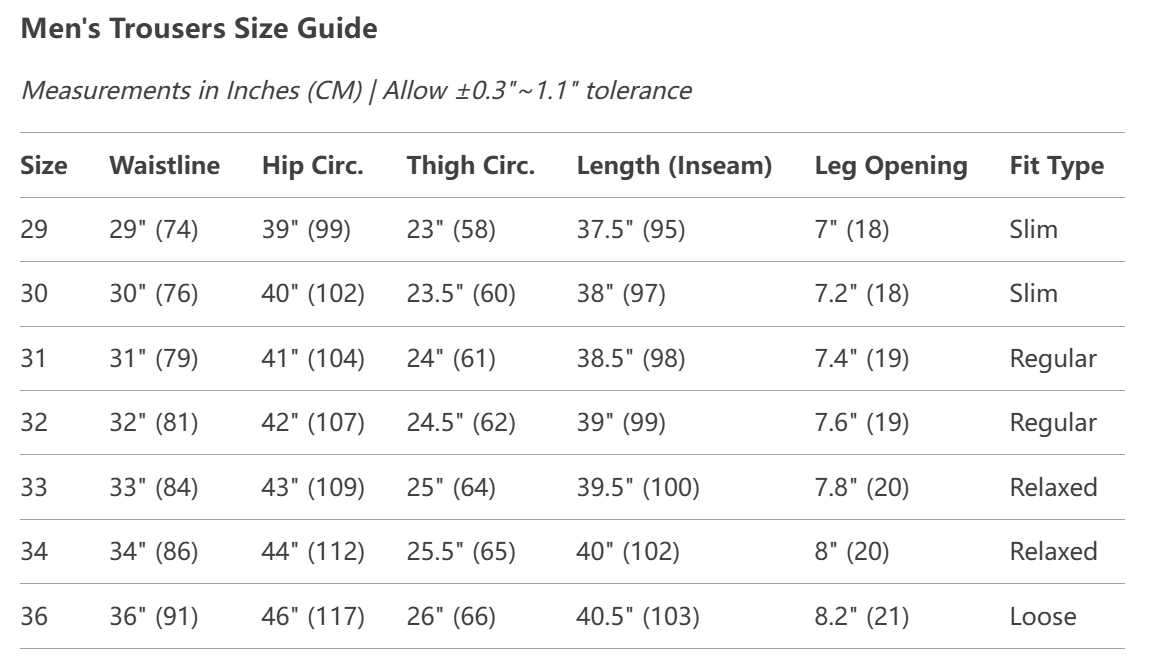Click the 46" (117) hip circumference cell

point(312,617)
